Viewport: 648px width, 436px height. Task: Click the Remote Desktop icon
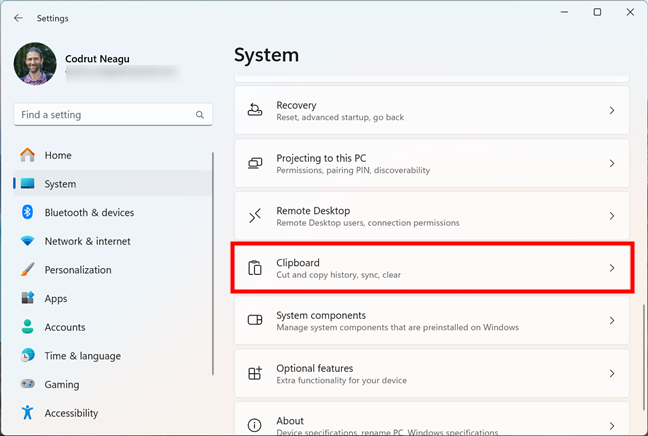[255, 216]
